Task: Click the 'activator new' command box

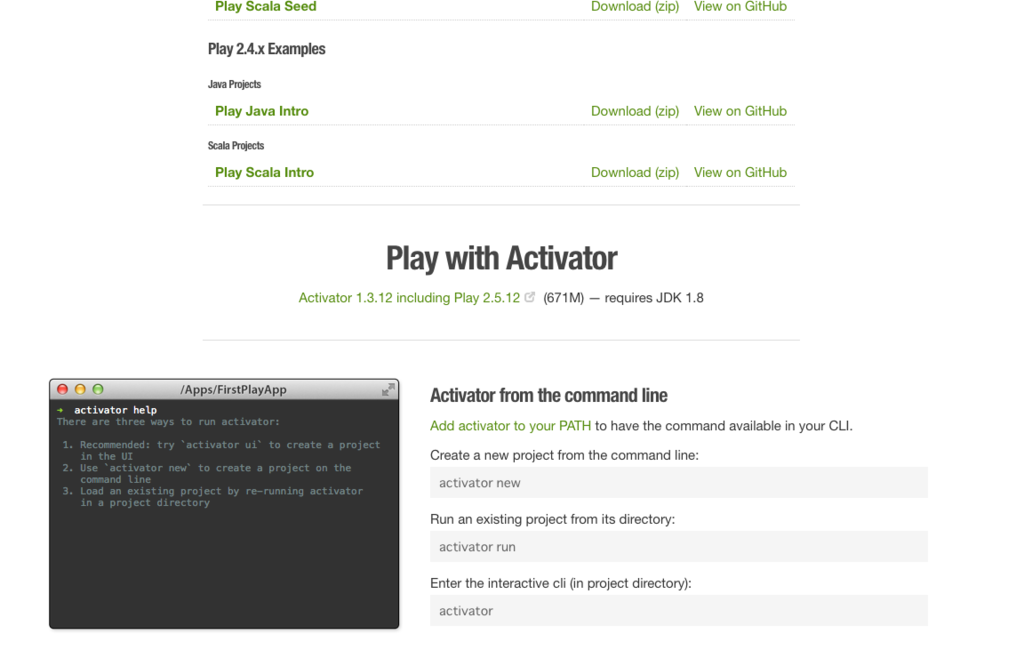Action: (679, 483)
